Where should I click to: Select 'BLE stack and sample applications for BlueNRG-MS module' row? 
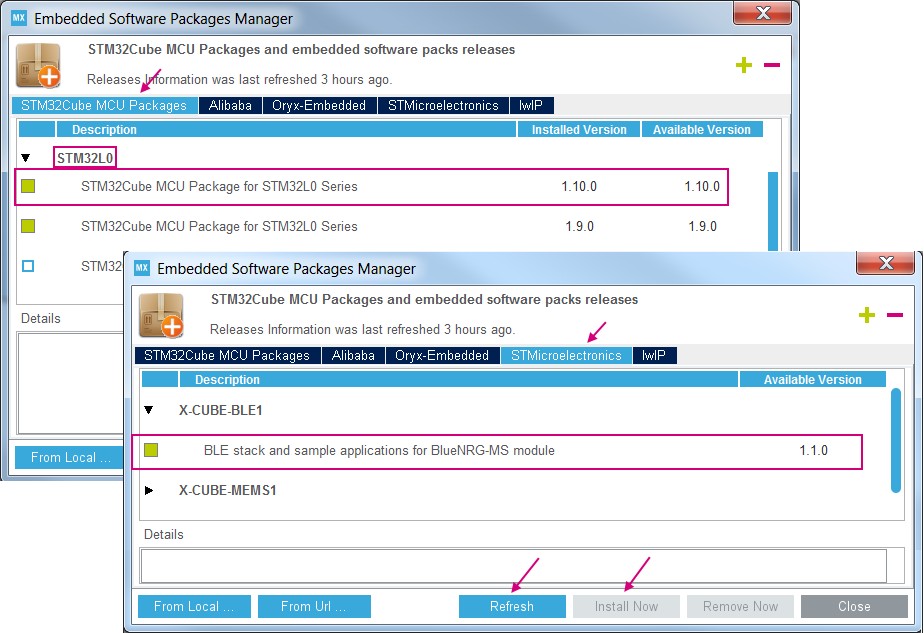click(497, 451)
